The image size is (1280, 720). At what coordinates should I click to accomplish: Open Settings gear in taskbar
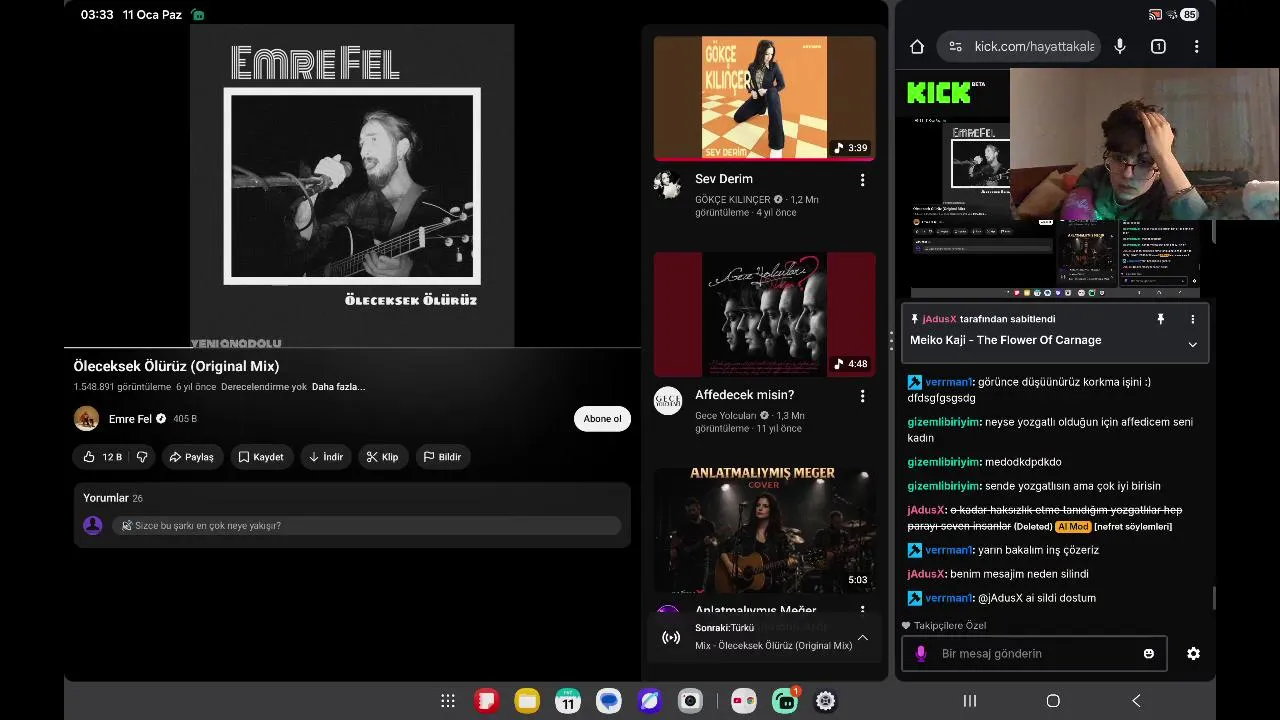pyautogui.click(x=825, y=701)
